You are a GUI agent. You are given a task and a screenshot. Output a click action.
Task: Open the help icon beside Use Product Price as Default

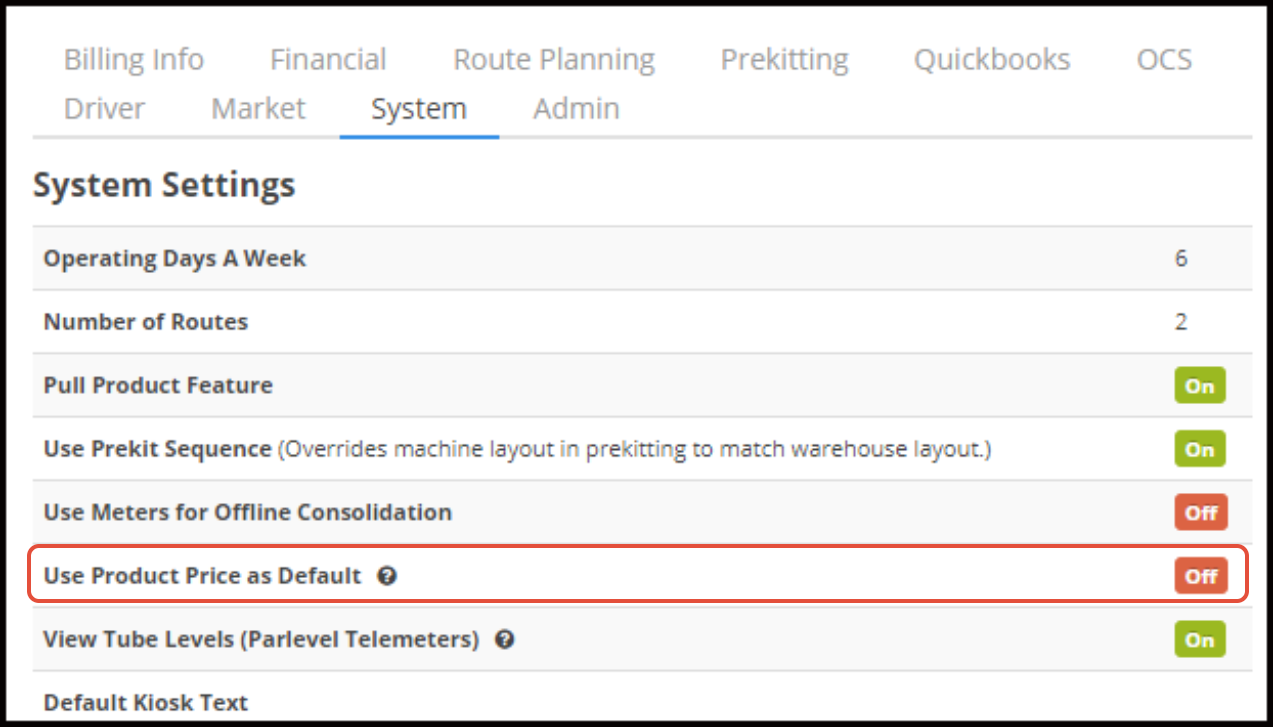coord(388,576)
